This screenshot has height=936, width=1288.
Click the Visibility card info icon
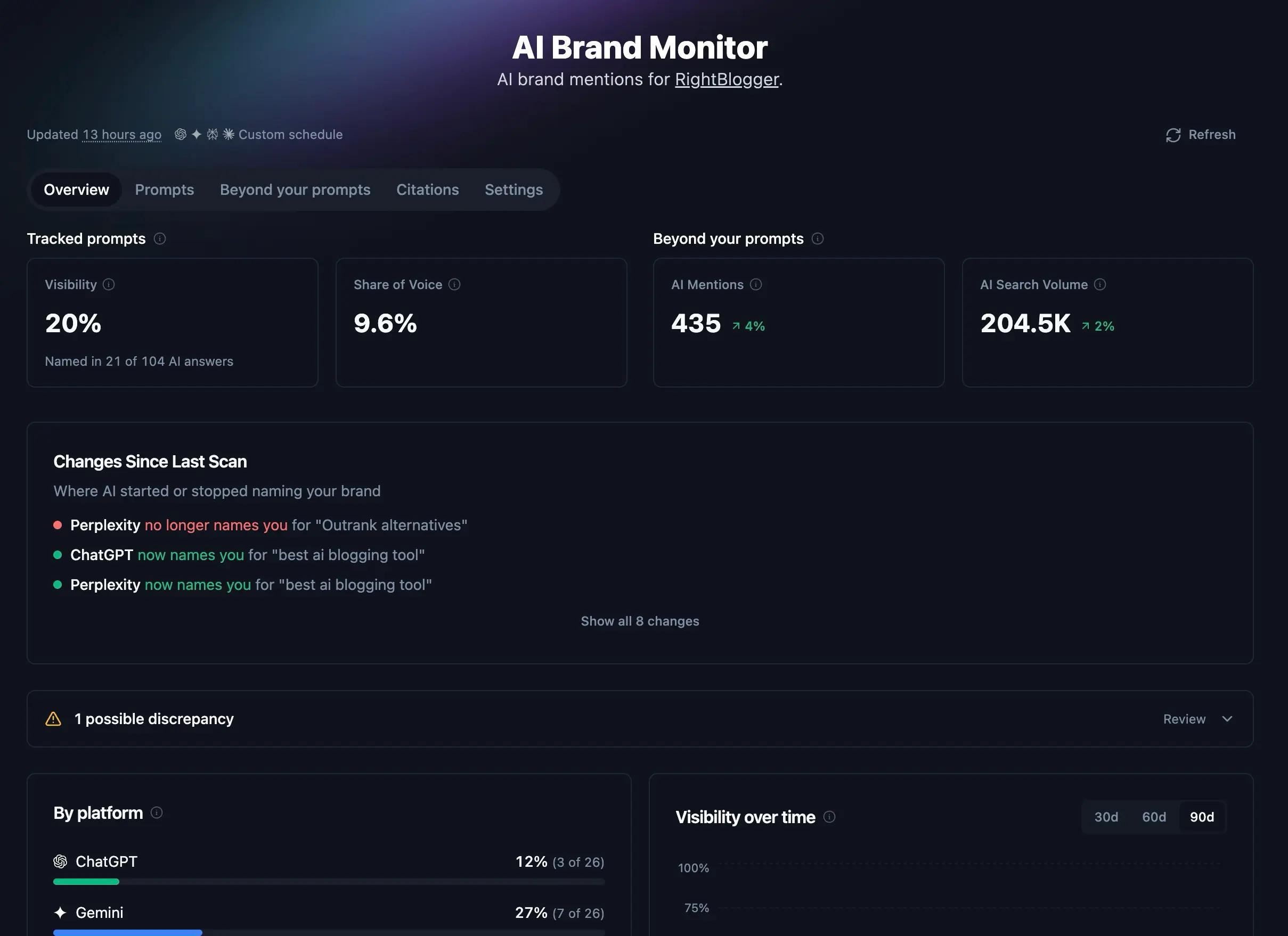109,284
